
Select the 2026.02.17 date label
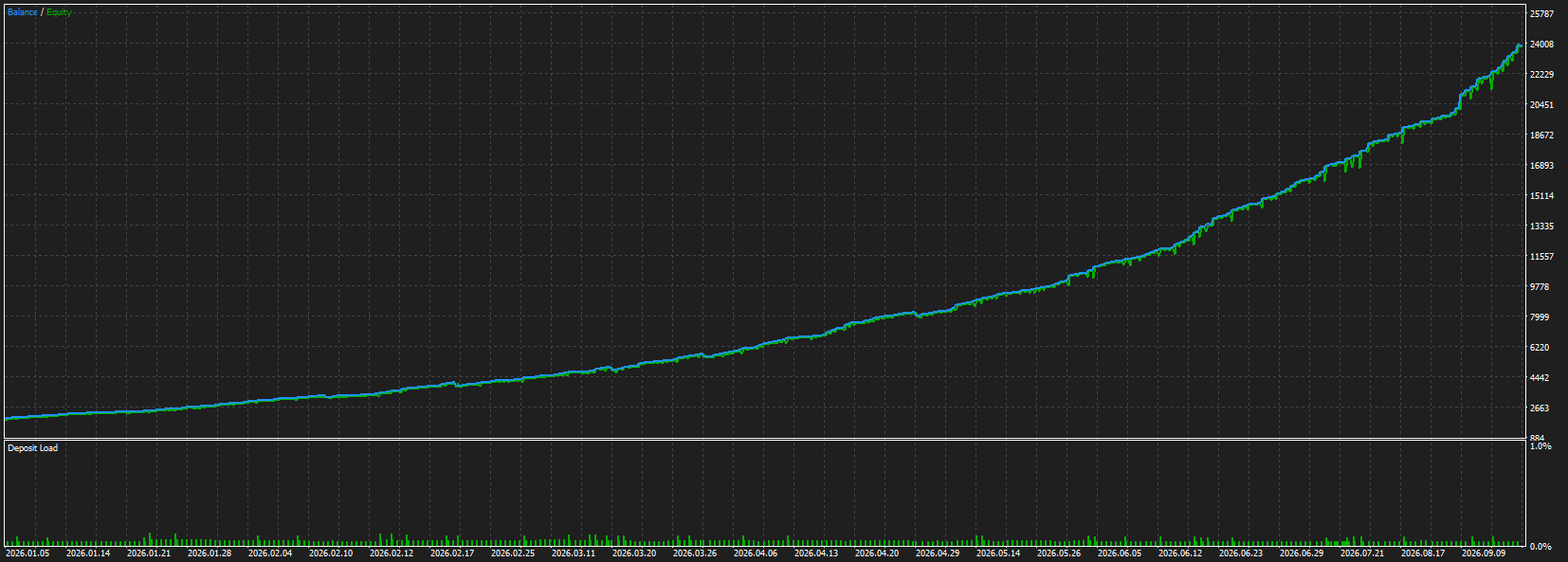[452, 553]
